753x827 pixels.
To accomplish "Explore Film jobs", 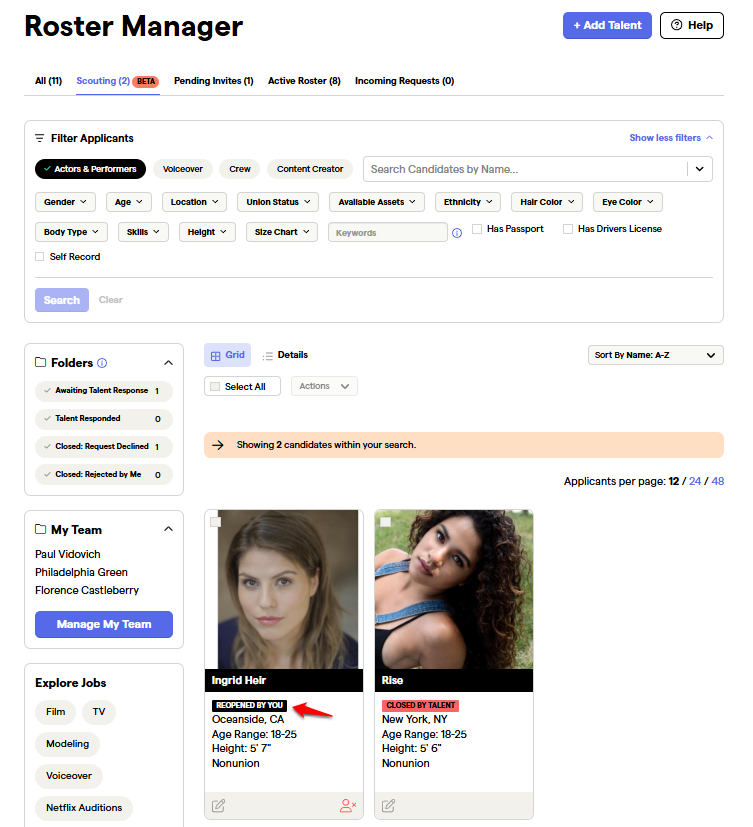I will (55, 712).
